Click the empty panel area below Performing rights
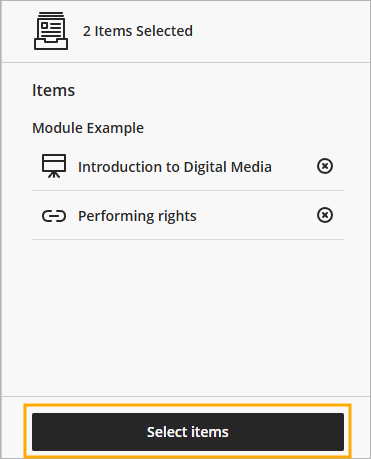This screenshot has width=371, height=459. point(187,317)
